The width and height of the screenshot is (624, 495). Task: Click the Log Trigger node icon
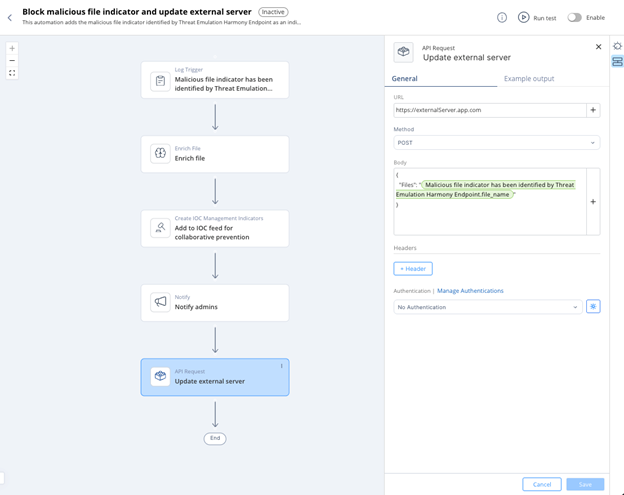pyautogui.click(x=160, y=81)
